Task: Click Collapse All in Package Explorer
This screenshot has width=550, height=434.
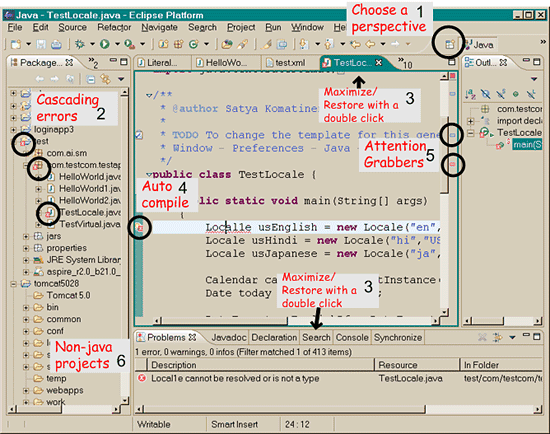Action: pos(90,79)
